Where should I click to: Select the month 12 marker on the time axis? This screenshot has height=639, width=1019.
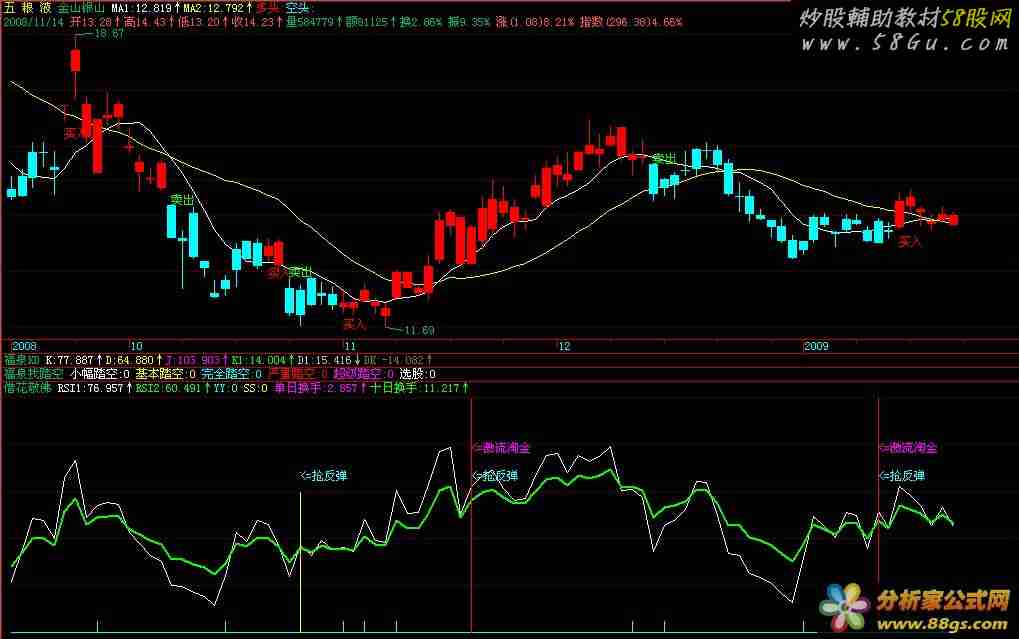564,346
